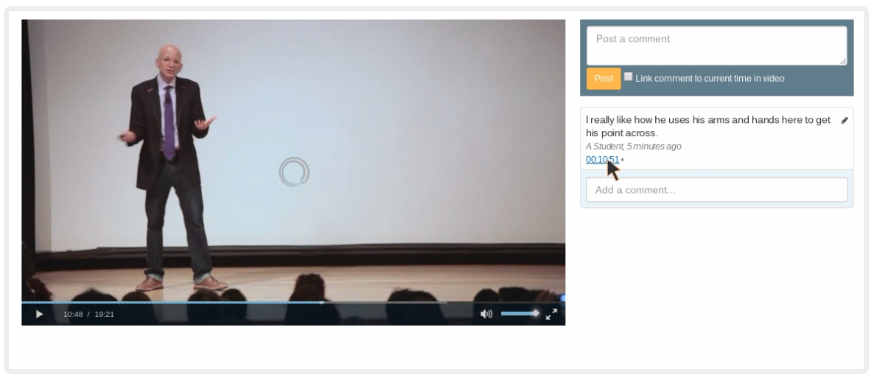
Task: Click the orange Post button
Action: [604, 79]
